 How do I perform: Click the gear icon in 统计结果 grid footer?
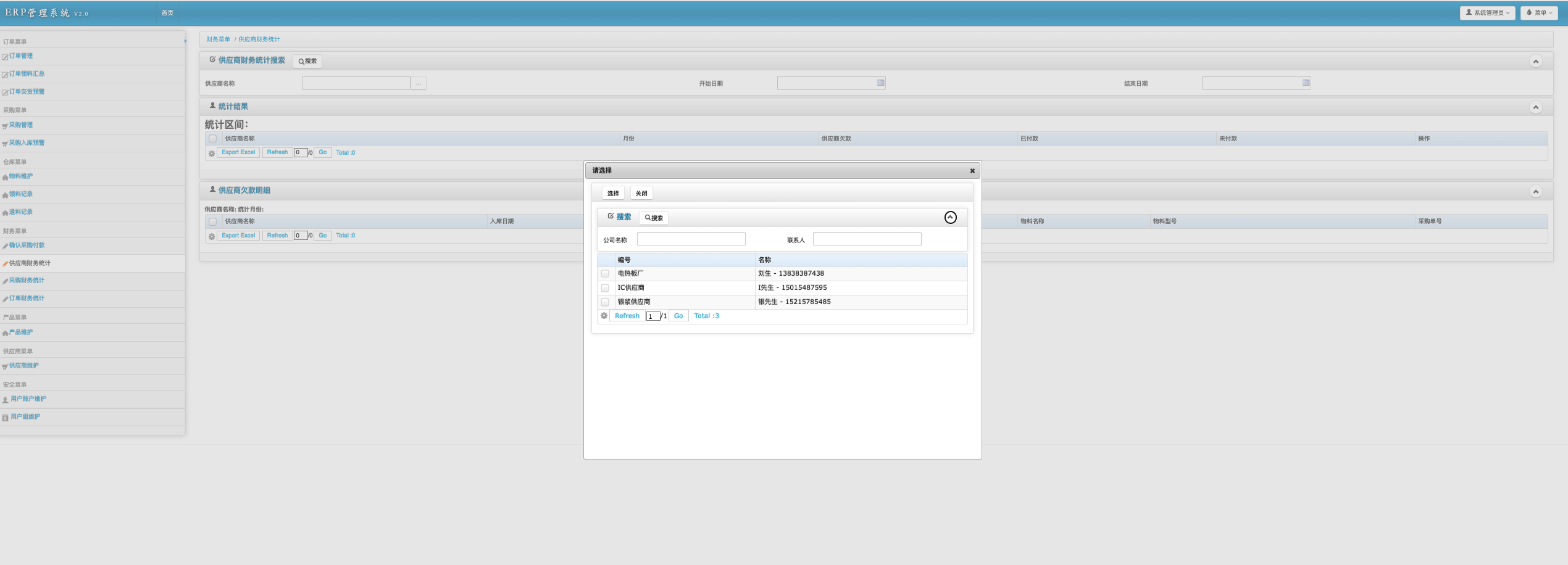pos(212,153)
